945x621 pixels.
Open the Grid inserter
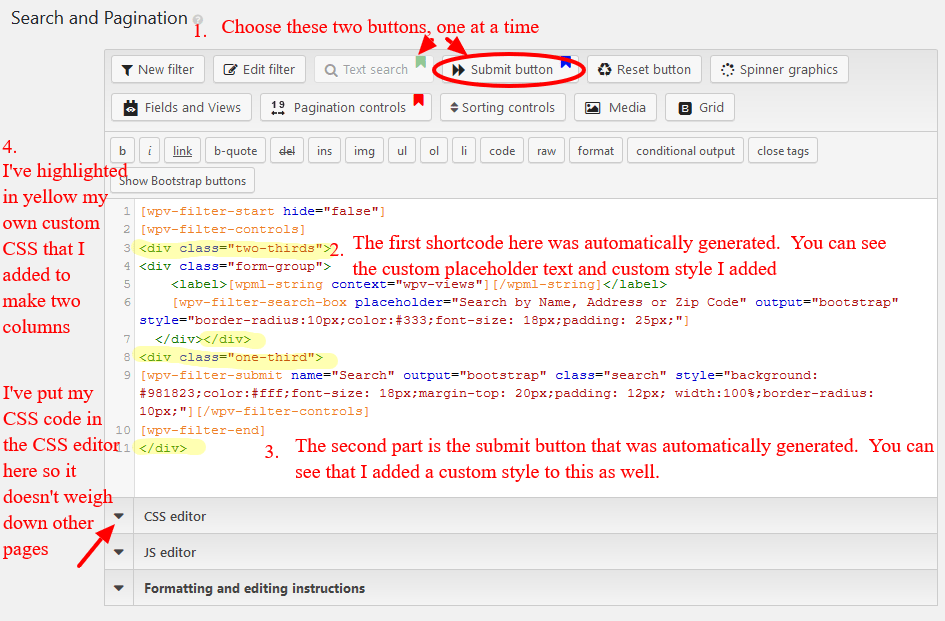(x=699, y=107)
